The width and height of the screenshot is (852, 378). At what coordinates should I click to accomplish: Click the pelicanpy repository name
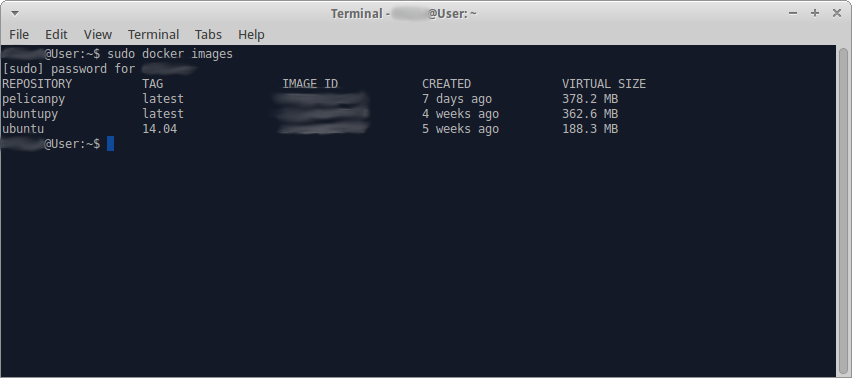click(x=34, y=99)
